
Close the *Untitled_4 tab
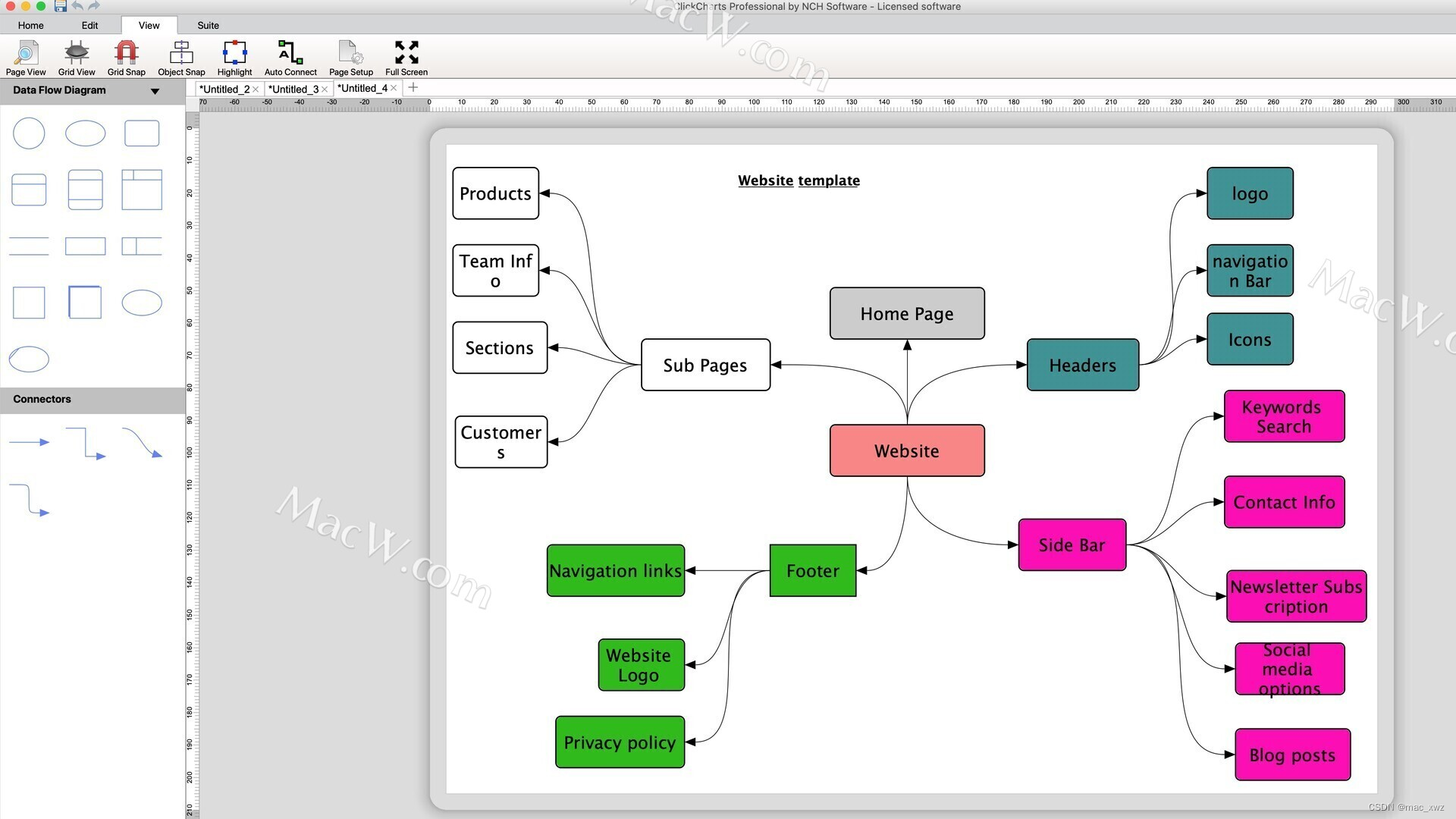pyautogui.click(x=394, y=89)
